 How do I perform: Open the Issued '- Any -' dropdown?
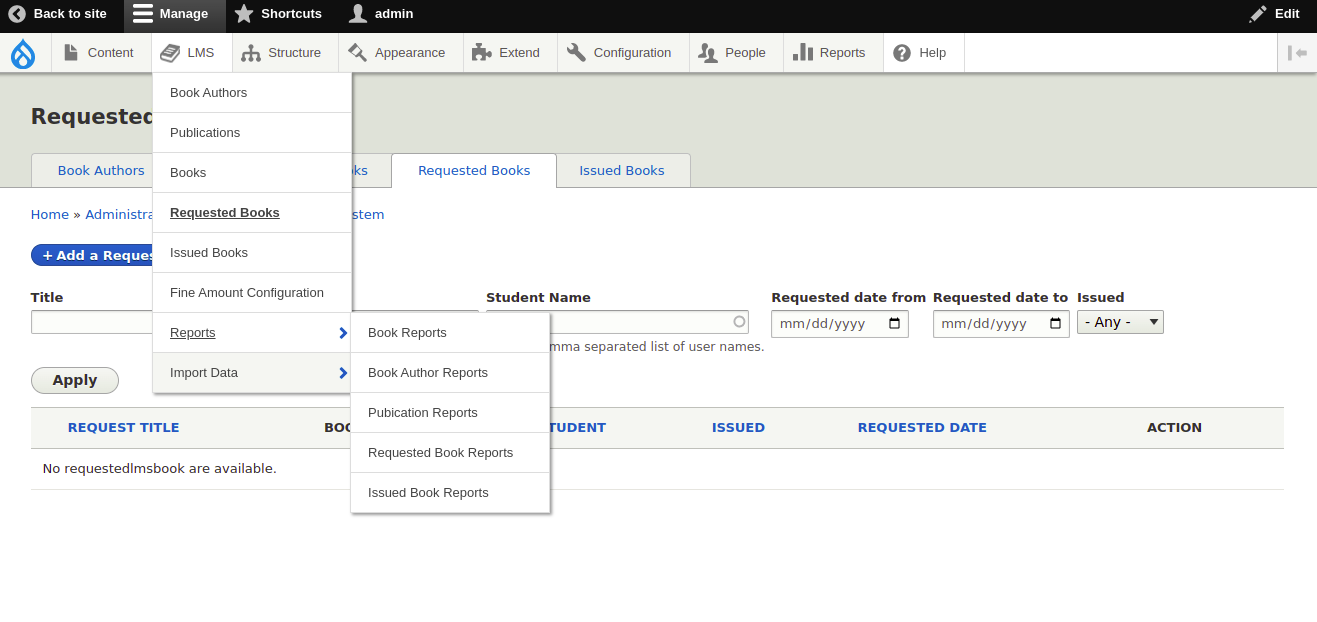pyautogui.click(x=1120, y=322)
